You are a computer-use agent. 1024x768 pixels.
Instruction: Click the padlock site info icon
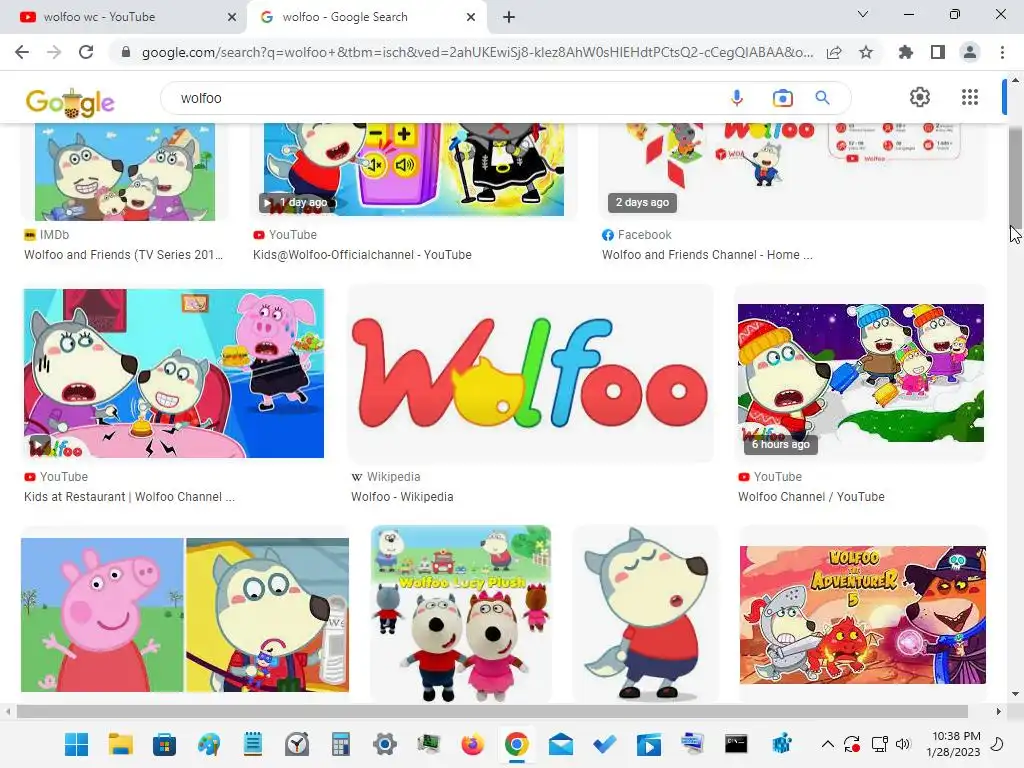tap(126, 52)
